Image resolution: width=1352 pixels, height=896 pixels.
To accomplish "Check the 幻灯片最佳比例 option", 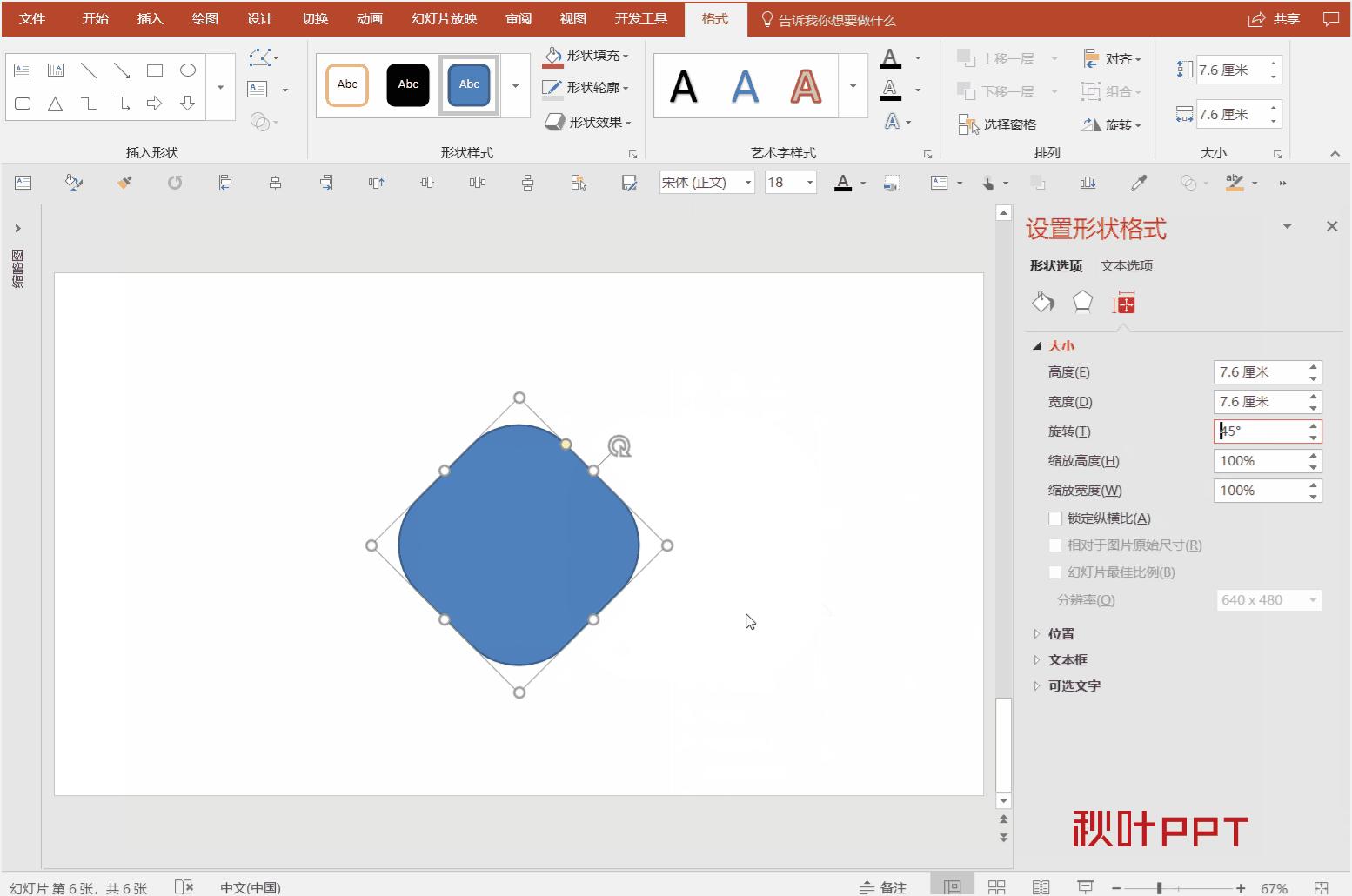I will [1054, 572].
